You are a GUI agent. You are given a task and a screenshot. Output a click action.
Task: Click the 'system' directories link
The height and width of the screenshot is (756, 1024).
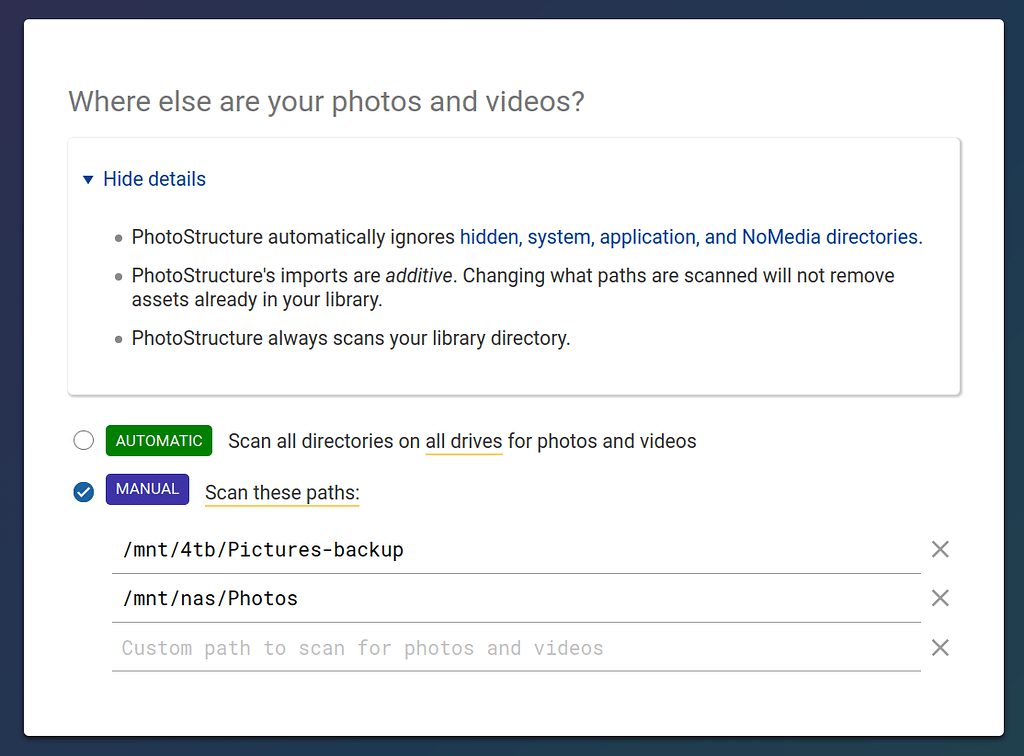[556, 237]
